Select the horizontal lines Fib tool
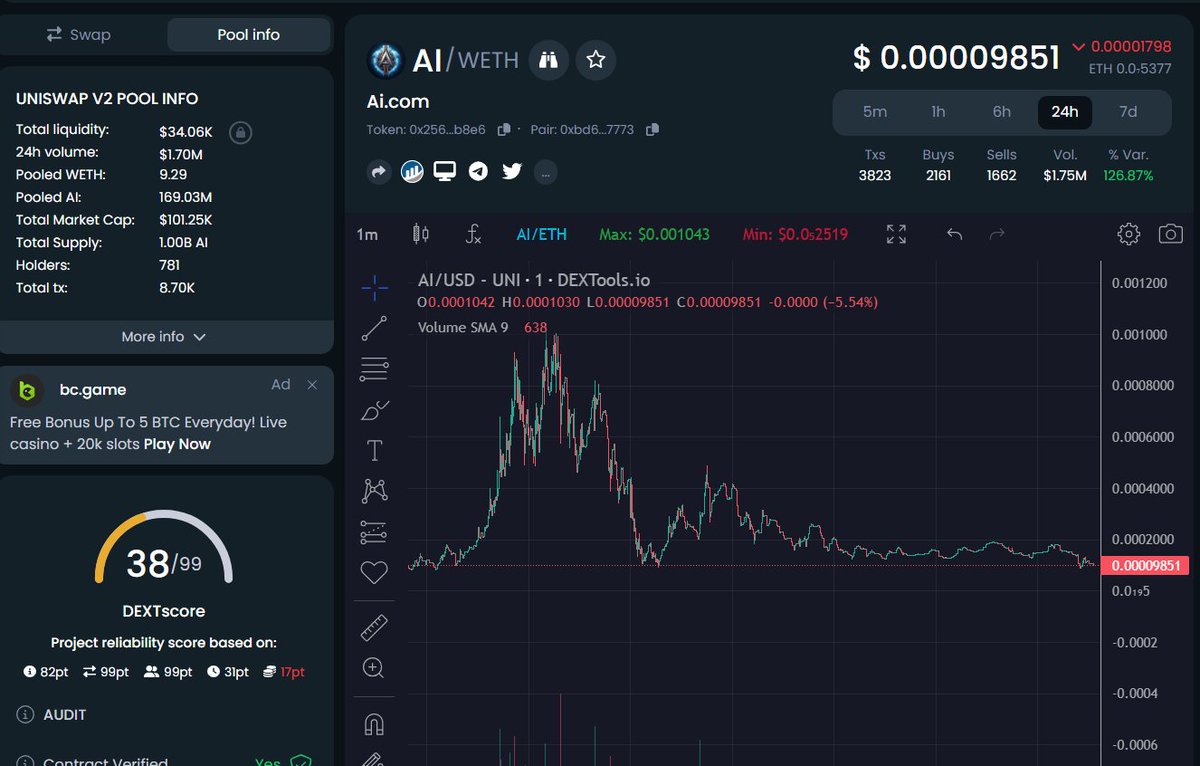Image resolution: width=1200 pixels, height=766 pixels. click(x=374, y=369)
